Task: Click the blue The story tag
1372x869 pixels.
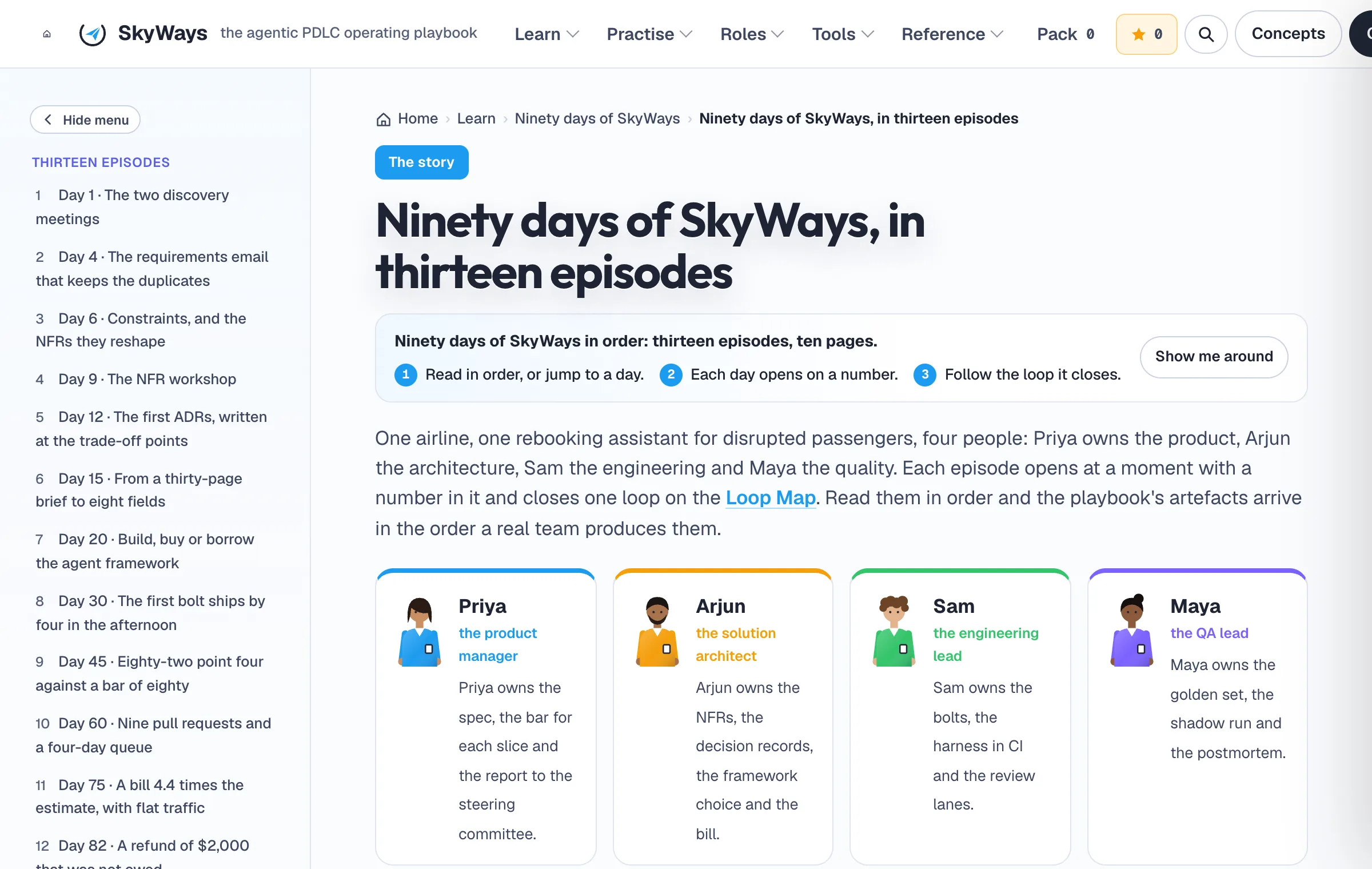Action: tap(422, 162)
